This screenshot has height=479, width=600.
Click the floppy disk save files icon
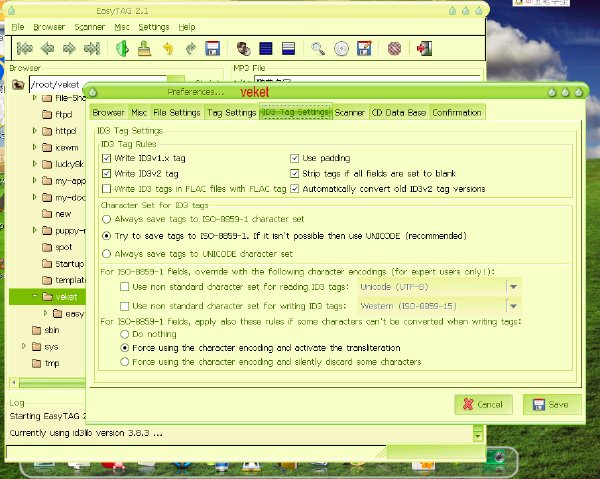coord(213,49)
